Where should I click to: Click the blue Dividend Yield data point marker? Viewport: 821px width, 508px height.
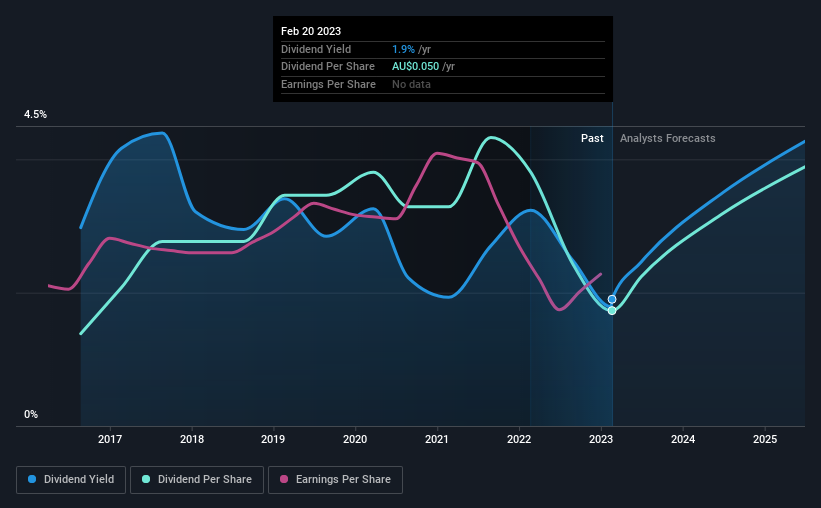click(x=612, y=299)
